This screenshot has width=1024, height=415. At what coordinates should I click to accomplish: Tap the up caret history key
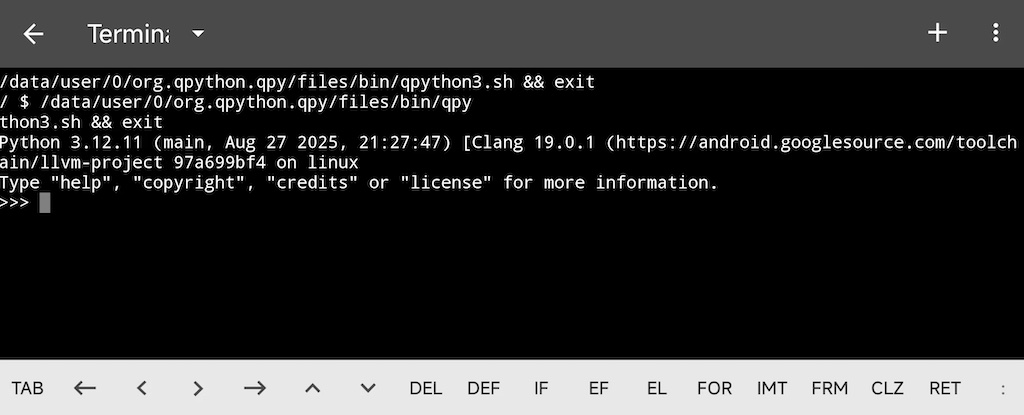[312, 388]
